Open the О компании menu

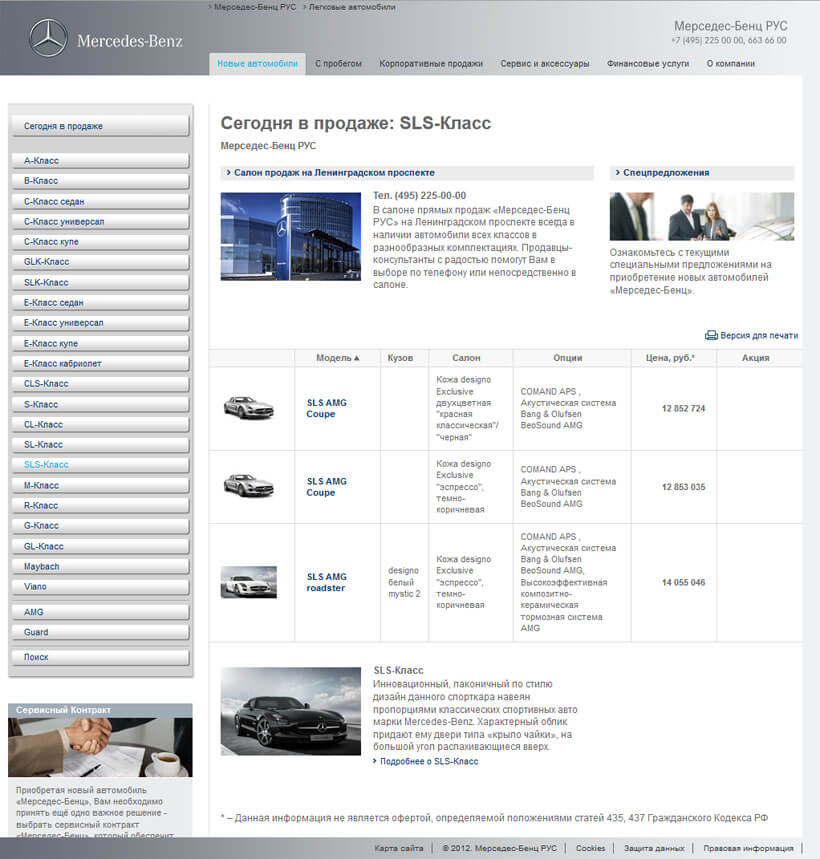[x=731, y=64]
